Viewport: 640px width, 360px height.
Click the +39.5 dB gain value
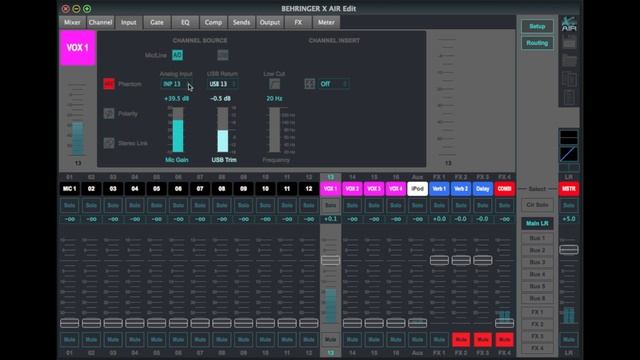(x=176, y=99)
